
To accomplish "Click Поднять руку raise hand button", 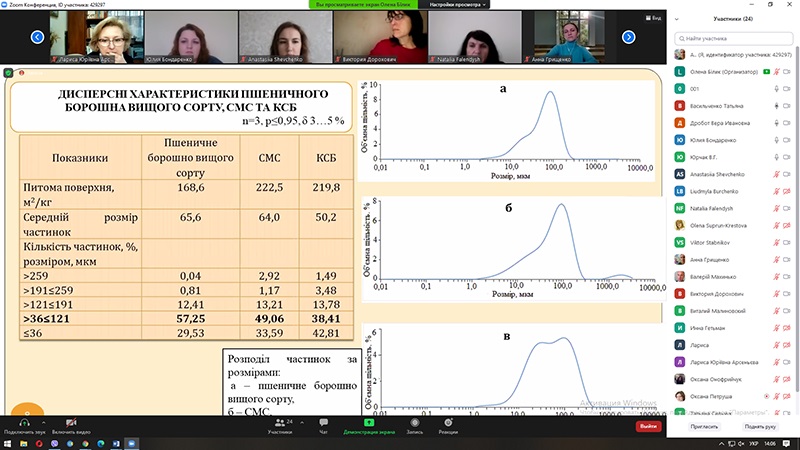I will pyautogui.click(x=760, y=427).
